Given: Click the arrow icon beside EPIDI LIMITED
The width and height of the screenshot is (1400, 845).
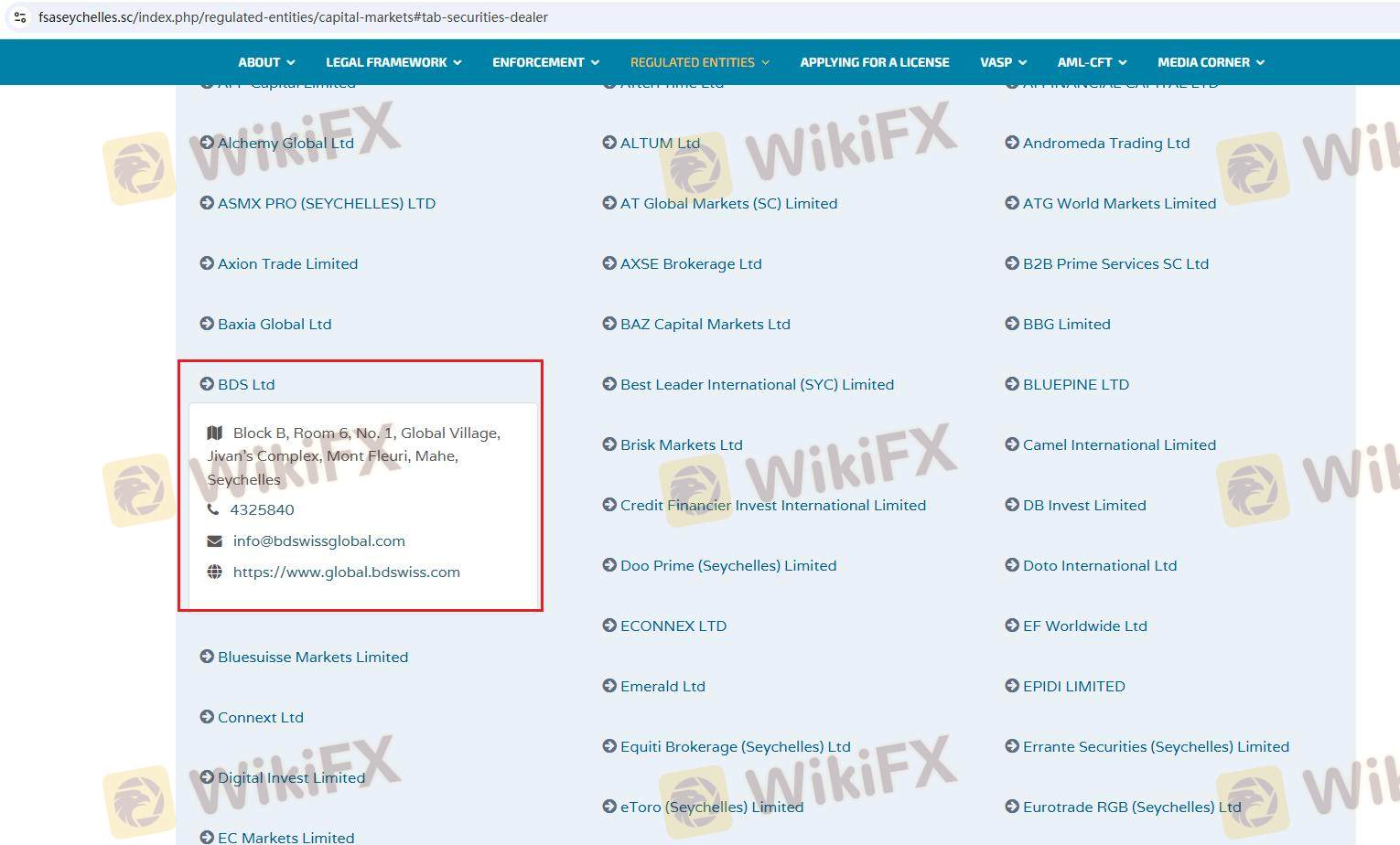Looking at the screenshot, I should pos(1012,686).
